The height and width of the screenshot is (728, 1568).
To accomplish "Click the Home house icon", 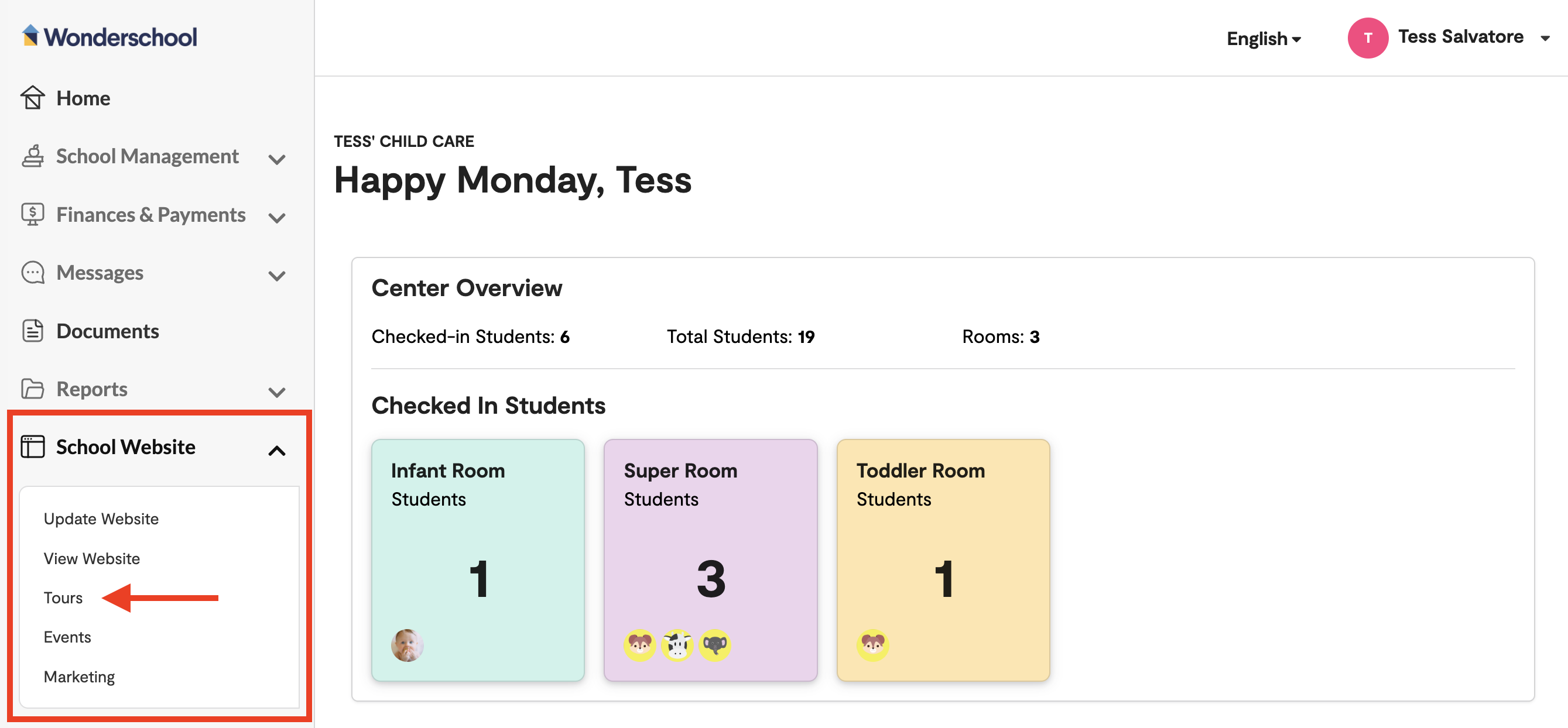I will pyautogui.click(x=32, y=97).
